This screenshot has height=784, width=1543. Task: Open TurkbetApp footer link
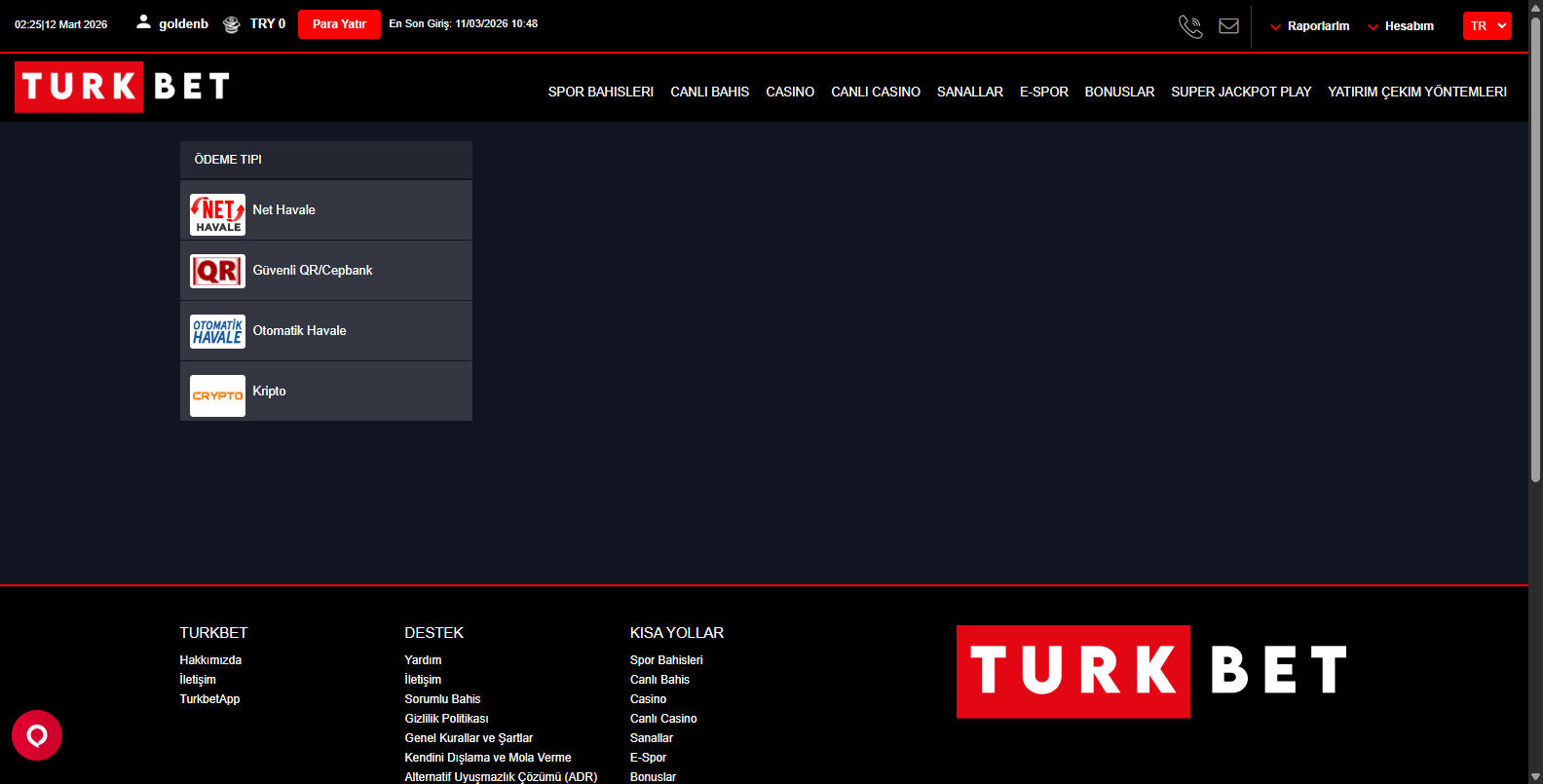(x=209, y=699)
